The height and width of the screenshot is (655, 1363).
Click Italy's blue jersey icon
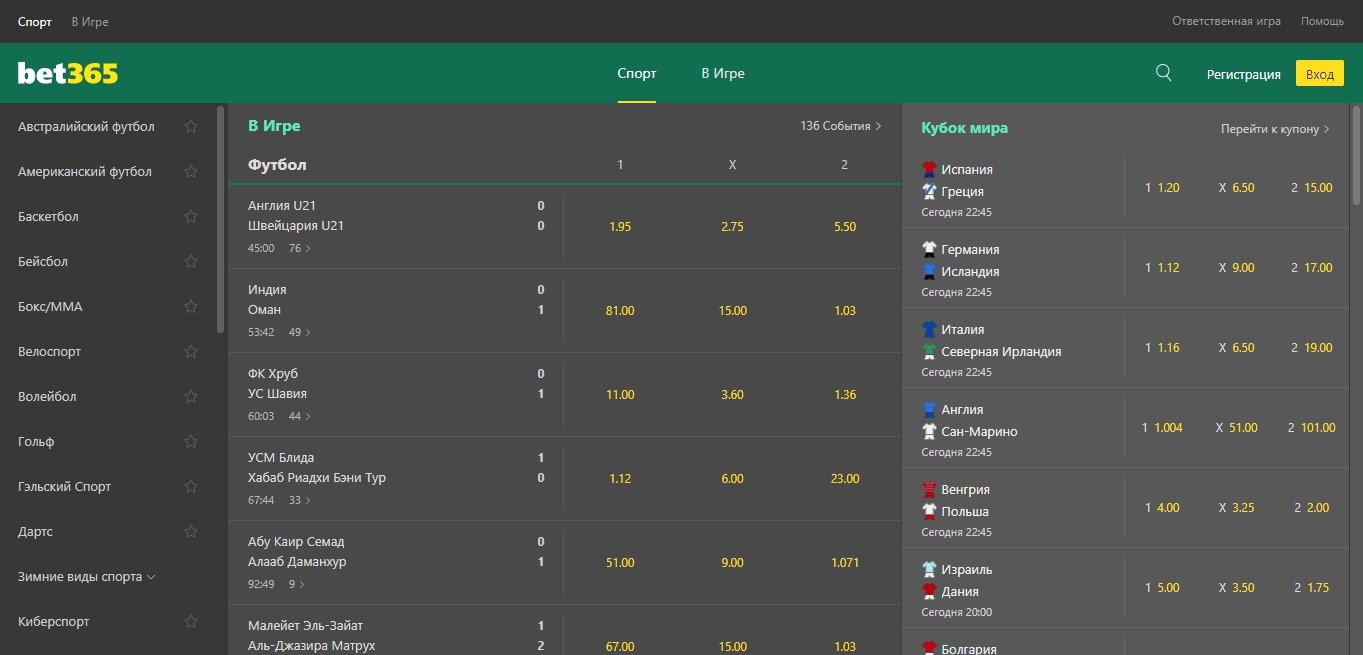tap(929, 330)
